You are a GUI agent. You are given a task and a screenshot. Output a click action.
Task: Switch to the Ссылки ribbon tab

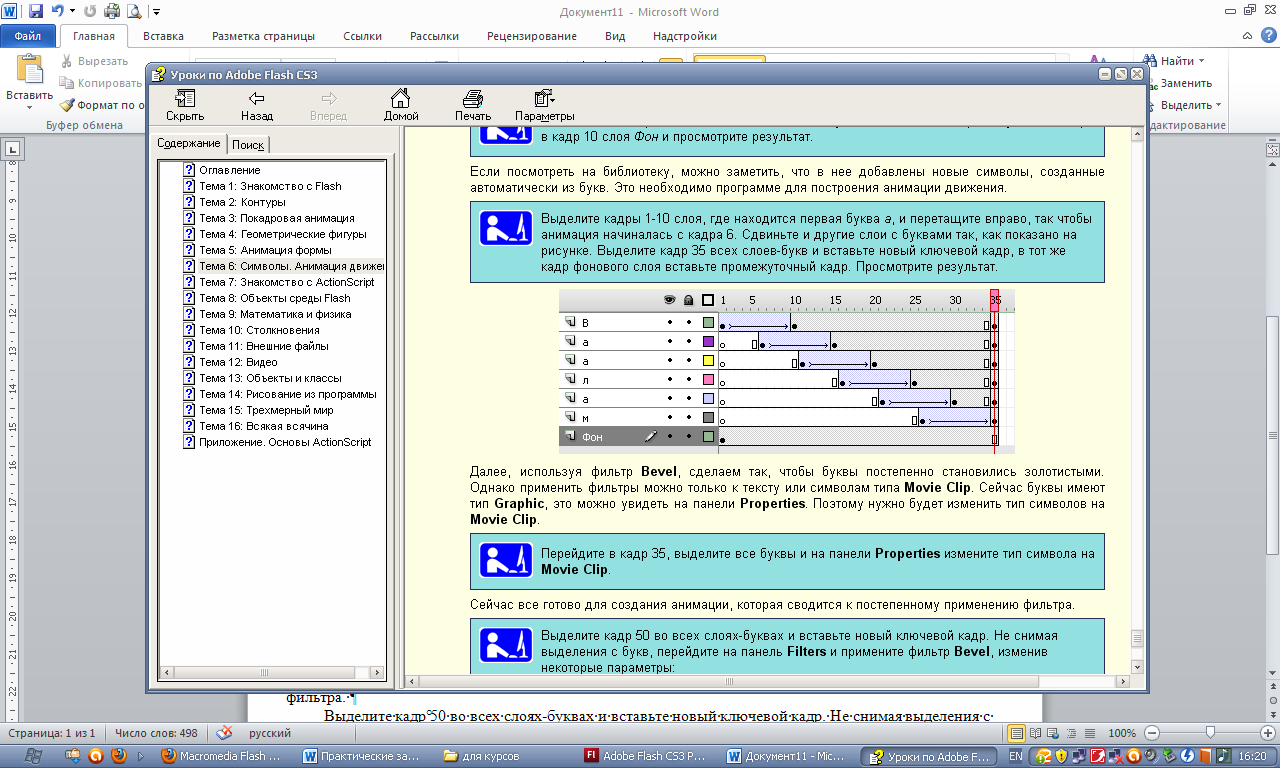(x=362, y=36)
